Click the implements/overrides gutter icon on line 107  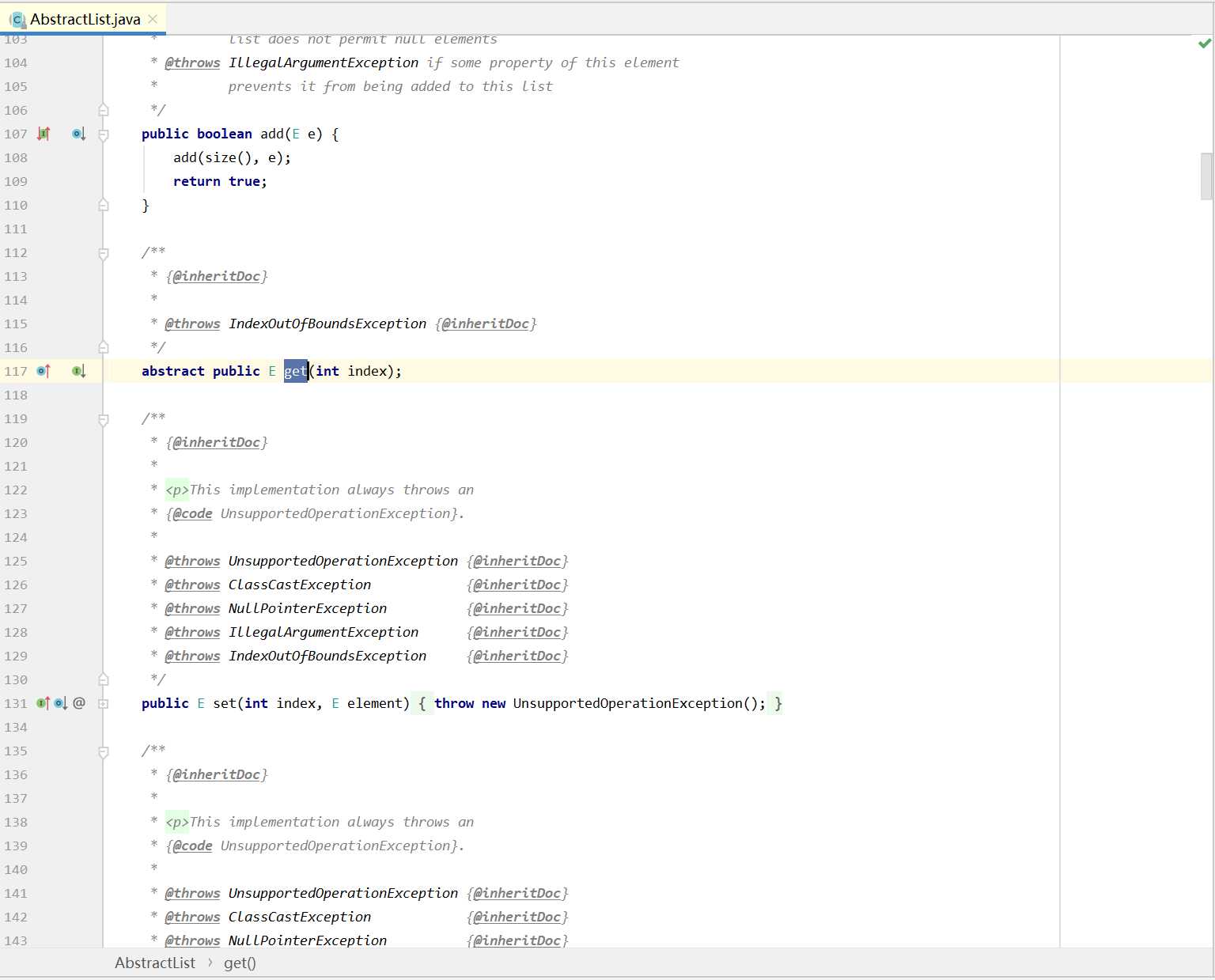tap(44, 134)
